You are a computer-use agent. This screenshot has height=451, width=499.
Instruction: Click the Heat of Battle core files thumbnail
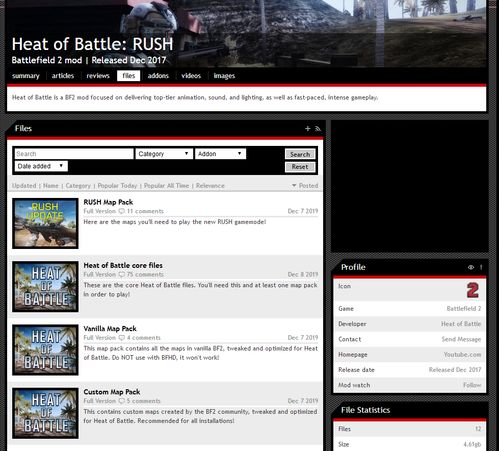point(45,287)
